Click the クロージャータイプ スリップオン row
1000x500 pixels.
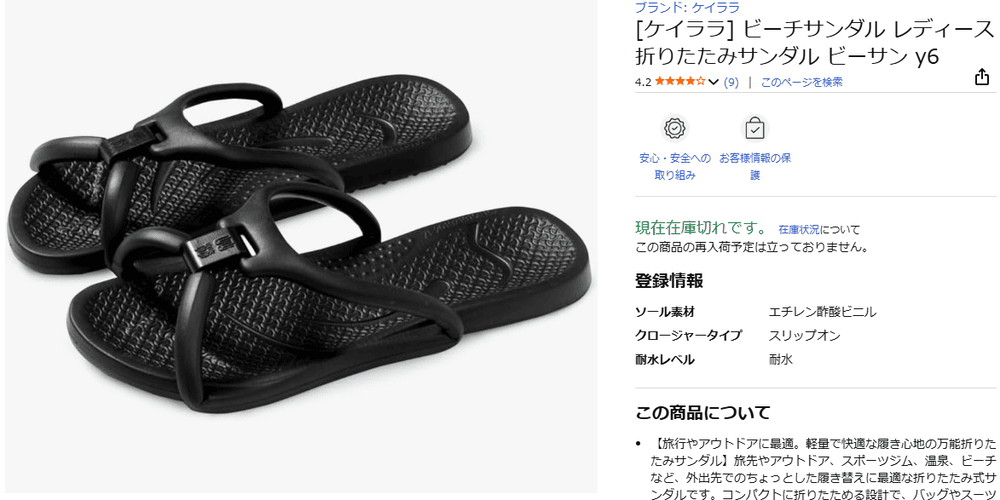738,335
